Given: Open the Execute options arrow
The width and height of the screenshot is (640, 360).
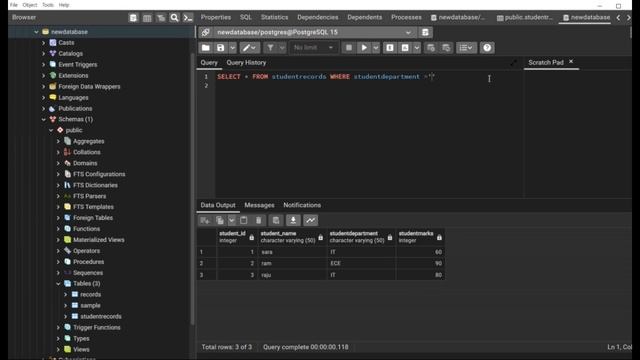Looking at the screenshot, I should click(x=376, y=48).
